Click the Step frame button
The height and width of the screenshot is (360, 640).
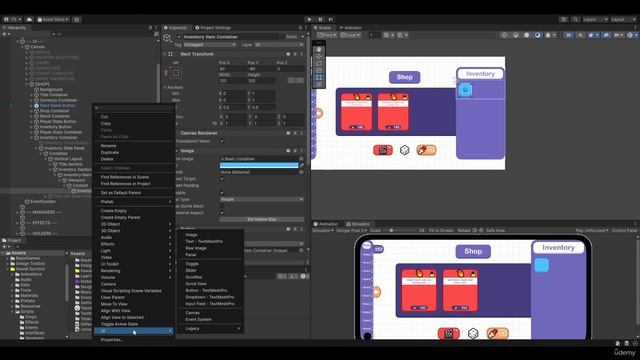(x=331, y=19)
